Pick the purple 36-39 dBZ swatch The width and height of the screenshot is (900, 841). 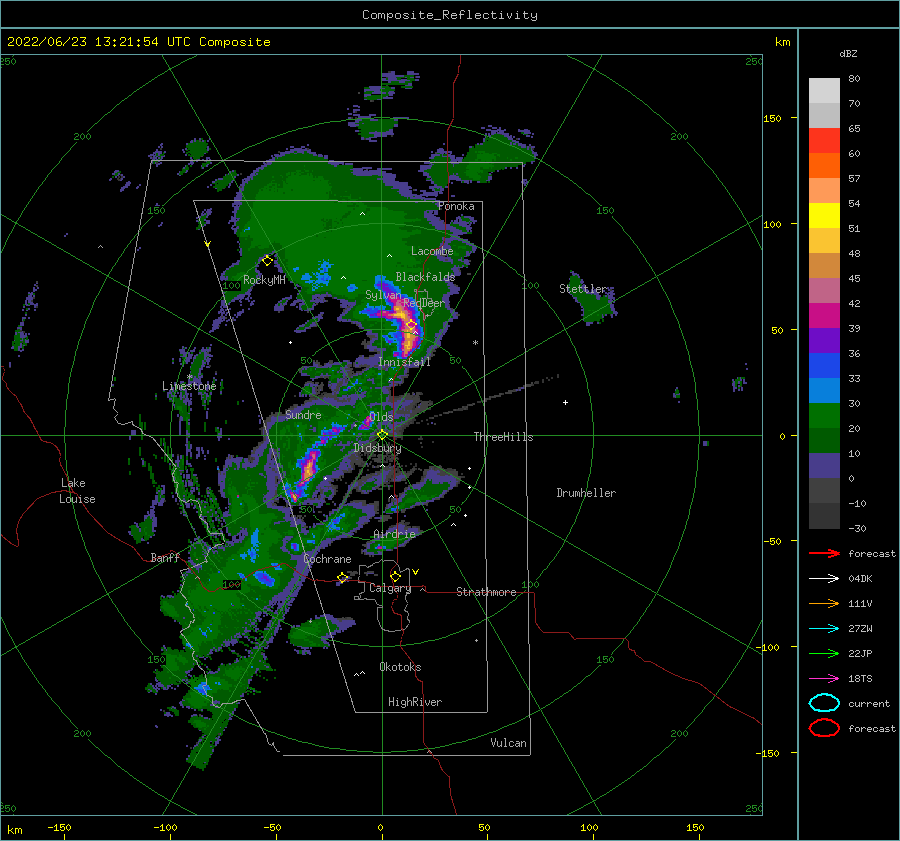point(824,341)
